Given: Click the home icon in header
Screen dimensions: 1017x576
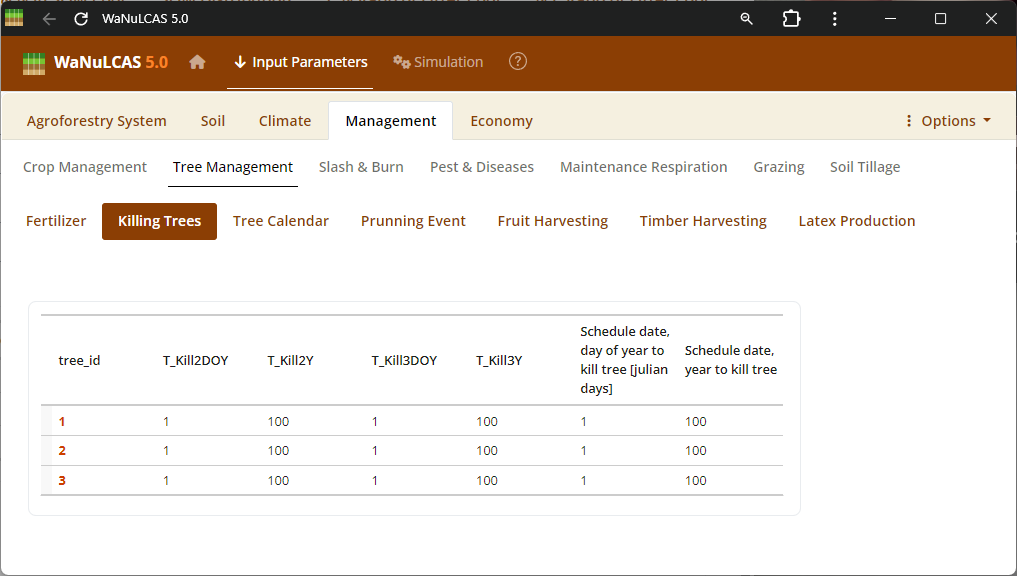Looking at the screenshot, I should [197, 62].
